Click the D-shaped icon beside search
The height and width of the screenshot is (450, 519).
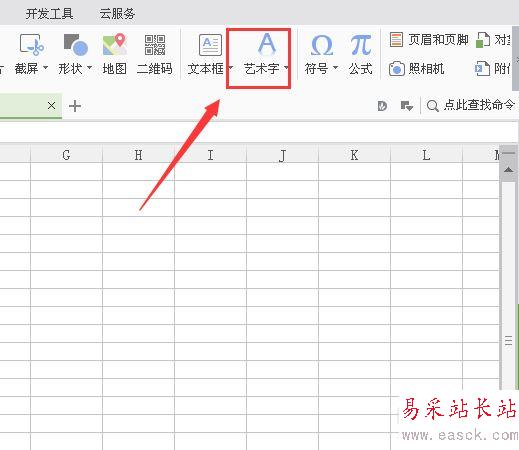coord(382,106)
